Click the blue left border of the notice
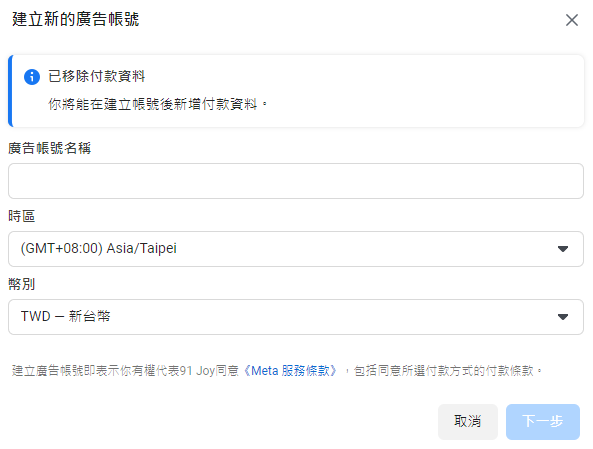Screen dimensions: 593x449 click(11, 91)
